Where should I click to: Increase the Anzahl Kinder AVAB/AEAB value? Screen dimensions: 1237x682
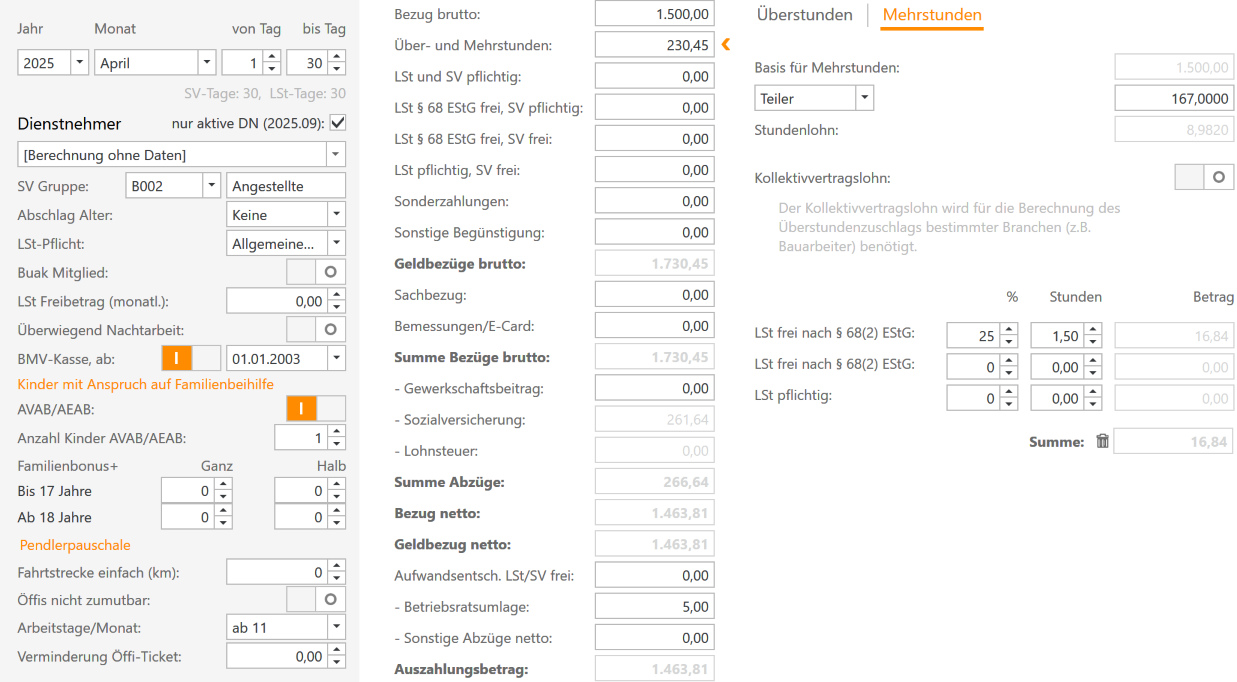337,432
